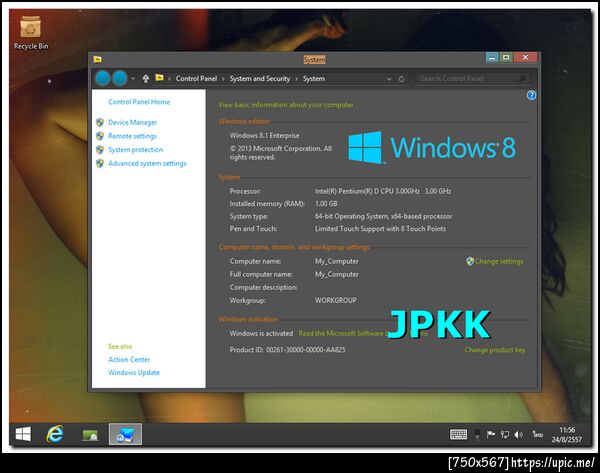Expand the arrow after Control Panel breadcrumb
600x473 pixels.
click(223, 79)
